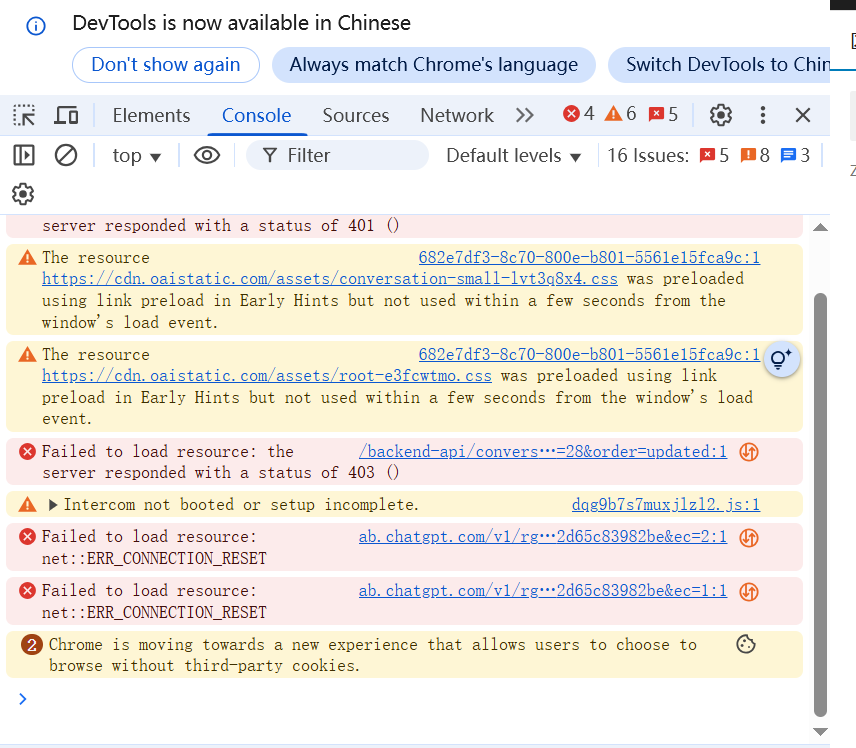Screen dimensions: 856x748
Task: Open the three-dot customize DevTools menu
Action: coord(762,115)
